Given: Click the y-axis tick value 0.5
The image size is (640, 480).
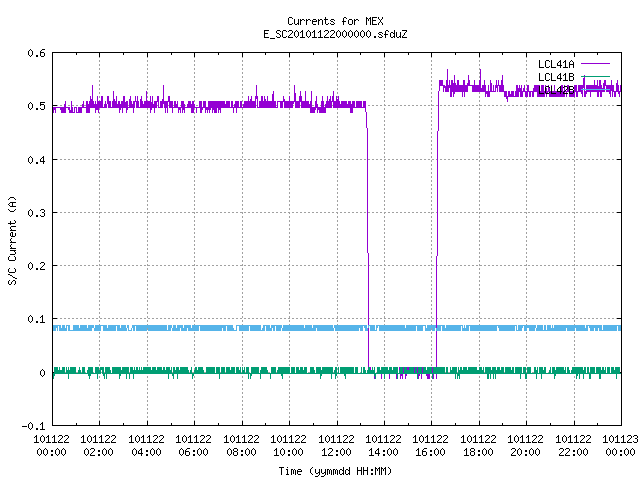Looking at the screenshot, I should coord(36,106).
